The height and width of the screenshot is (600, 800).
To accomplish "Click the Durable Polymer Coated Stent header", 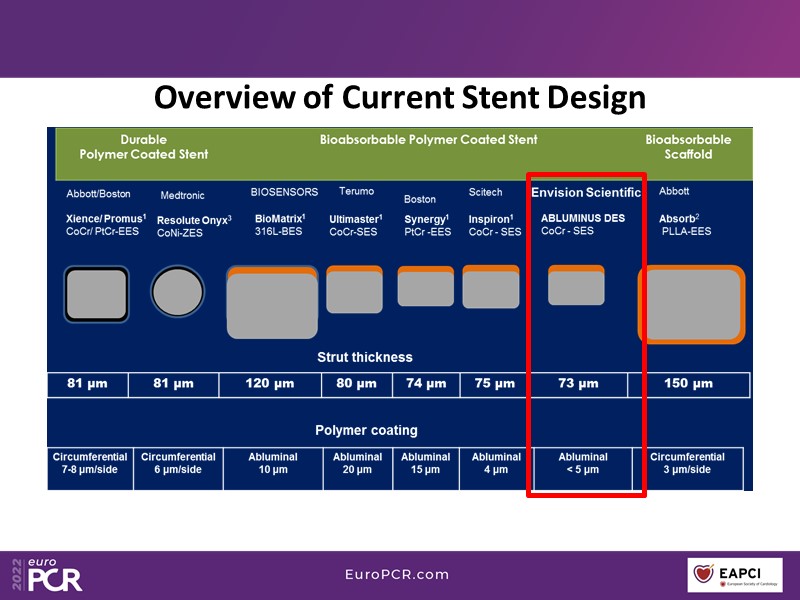I will [144, 147].
